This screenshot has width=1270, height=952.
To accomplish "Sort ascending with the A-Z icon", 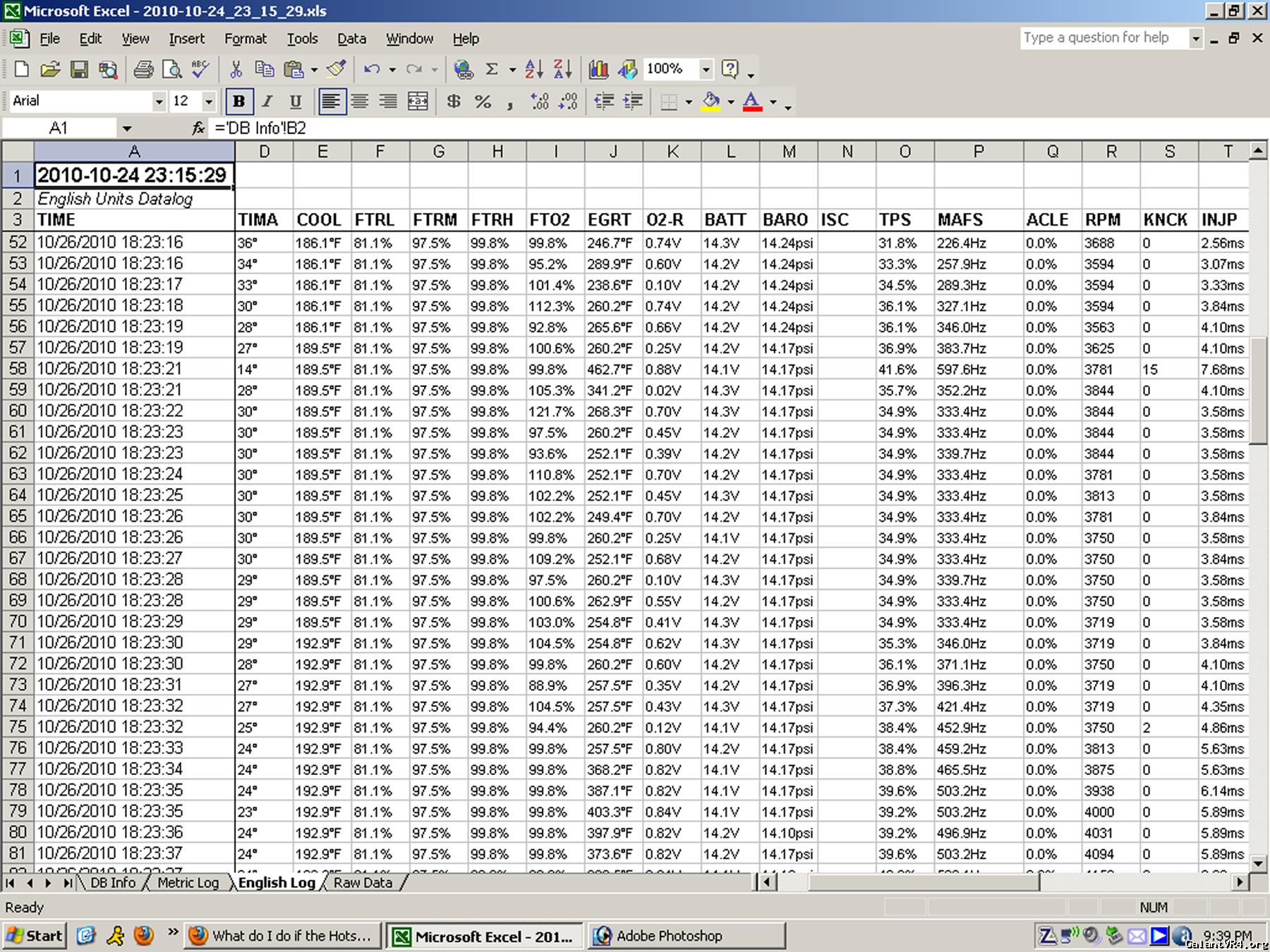I will (x=534, y=69).
